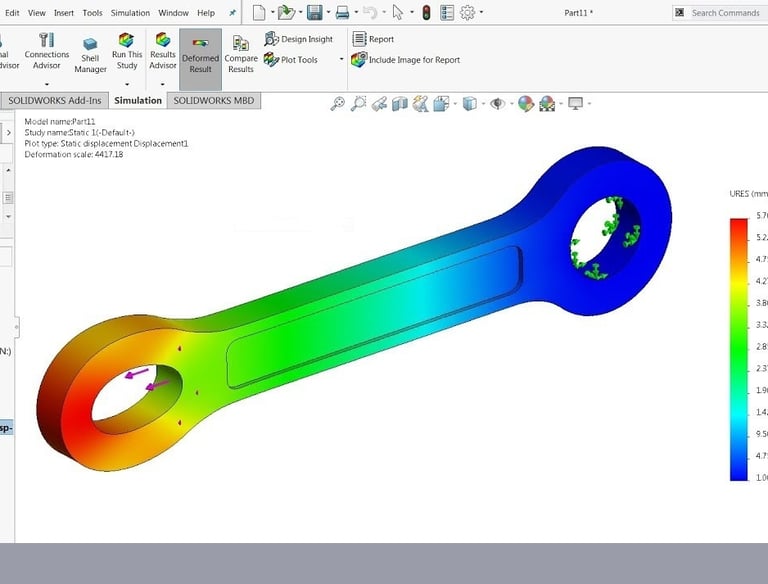Click the URES displacement color legend bar
The height and width of the screenshot is (584, 768).
(x=739, y=349)
